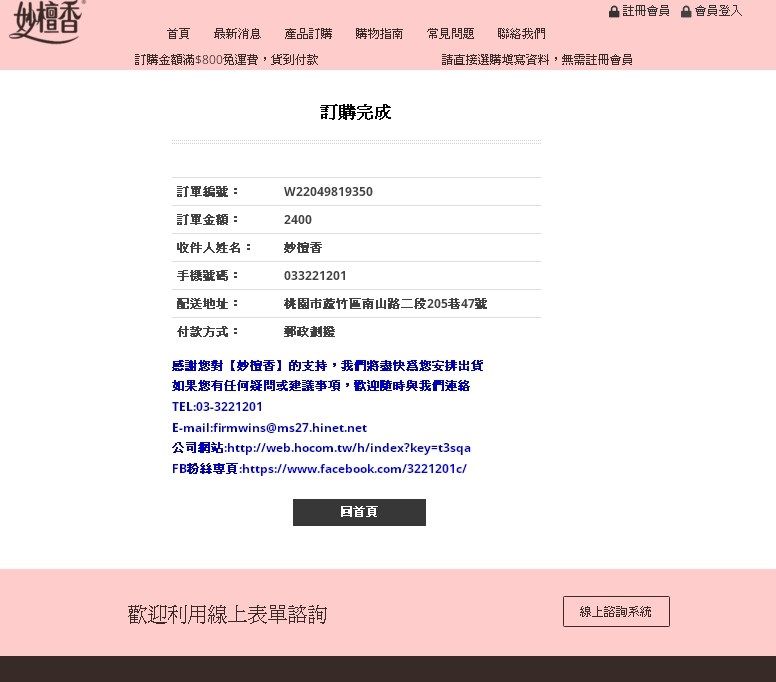Open the web.hocom.tw company website link

(x=348, y=448)
